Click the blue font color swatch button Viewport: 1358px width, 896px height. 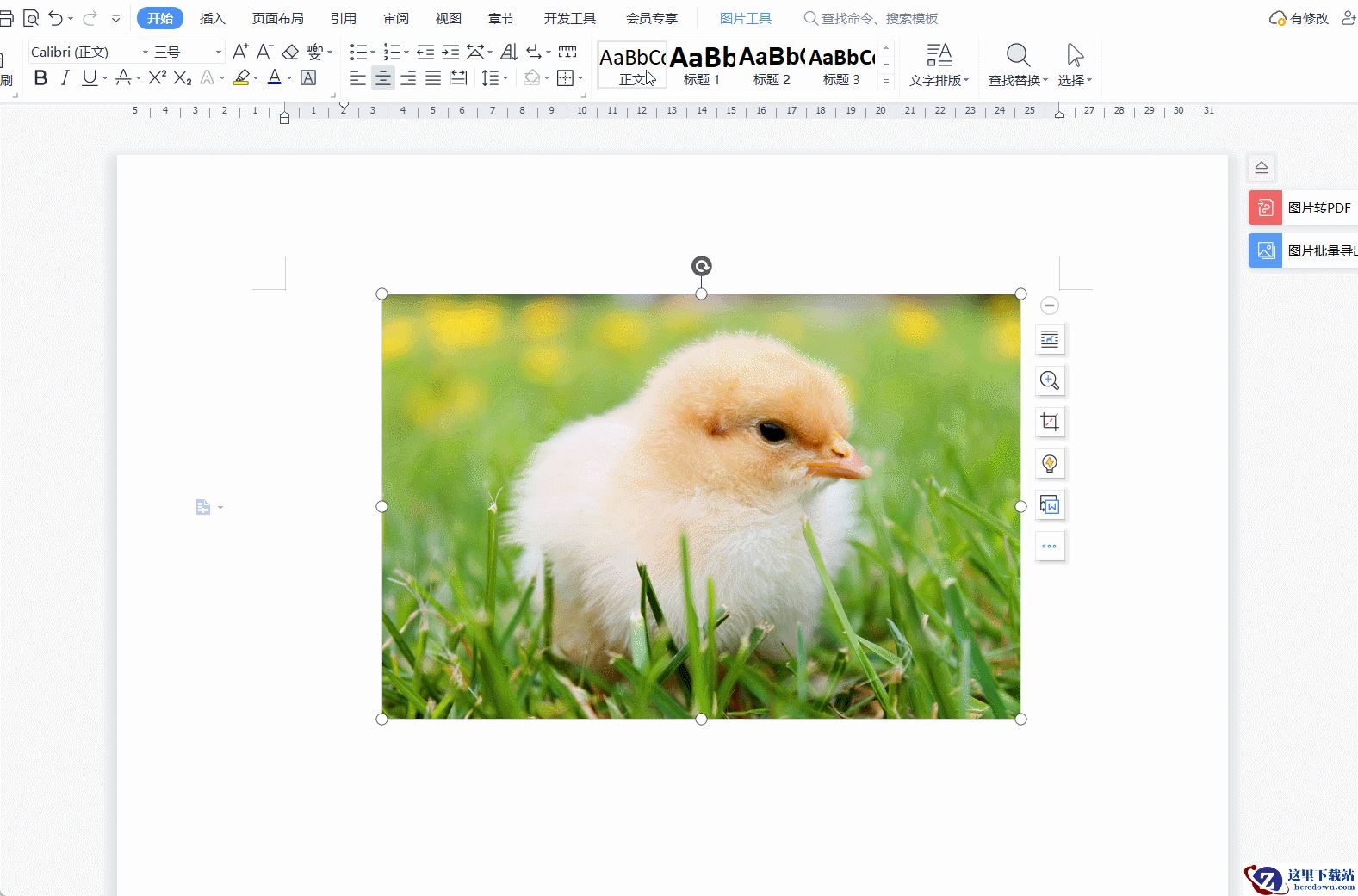[274, 78]
